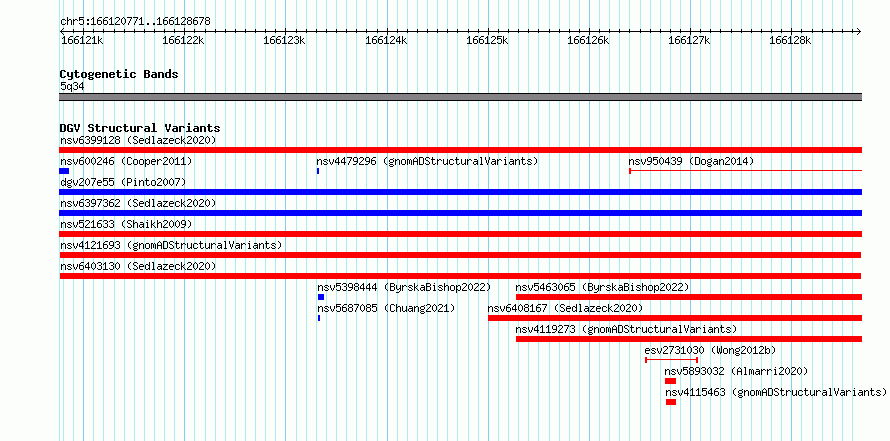Click the 166126k ruler tick label
Screen dimensions: 890x441
(x=589, y=40)
